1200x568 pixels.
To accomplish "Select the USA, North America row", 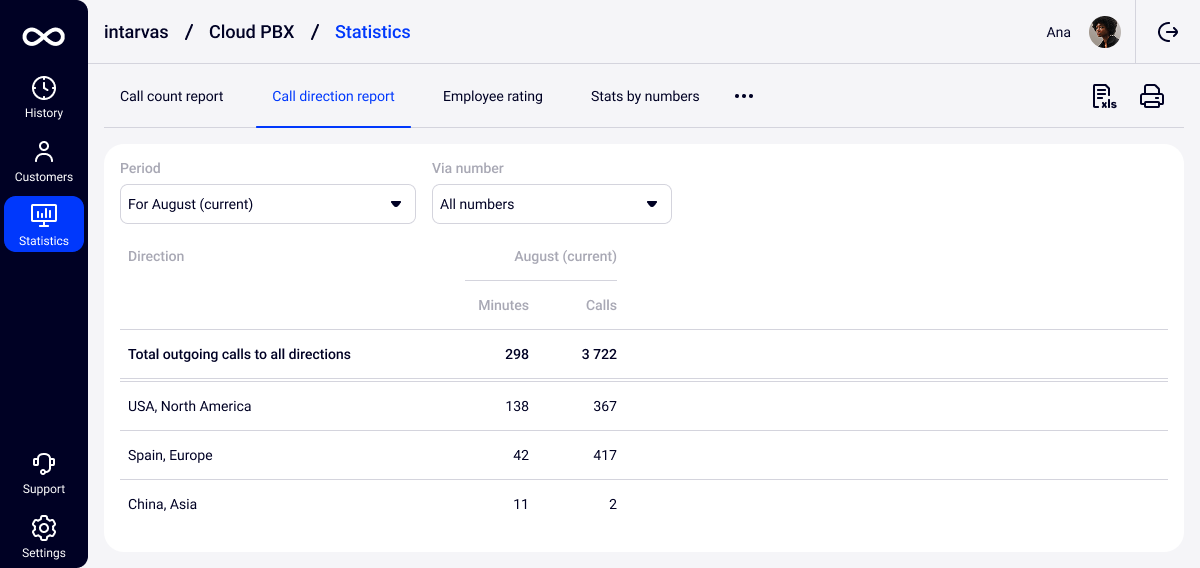I will 190,406.
